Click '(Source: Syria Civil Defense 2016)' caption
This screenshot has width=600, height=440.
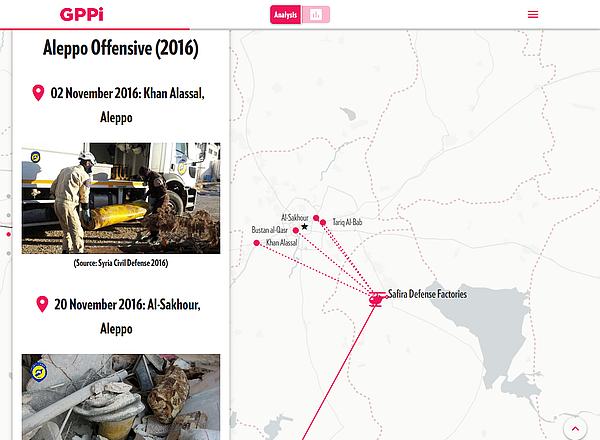click(x=121, y=263)
